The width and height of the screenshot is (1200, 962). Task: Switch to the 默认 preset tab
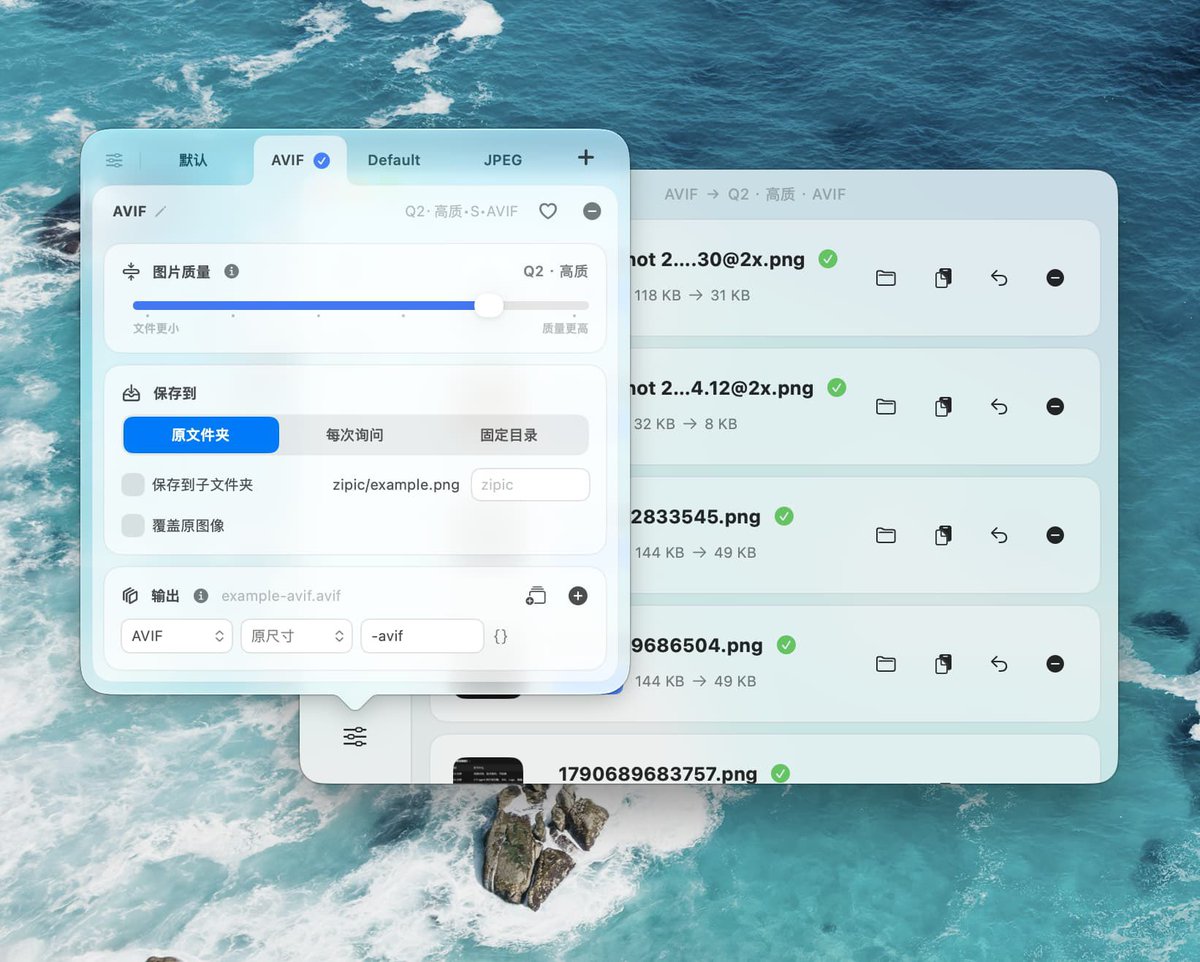(194, 160)
